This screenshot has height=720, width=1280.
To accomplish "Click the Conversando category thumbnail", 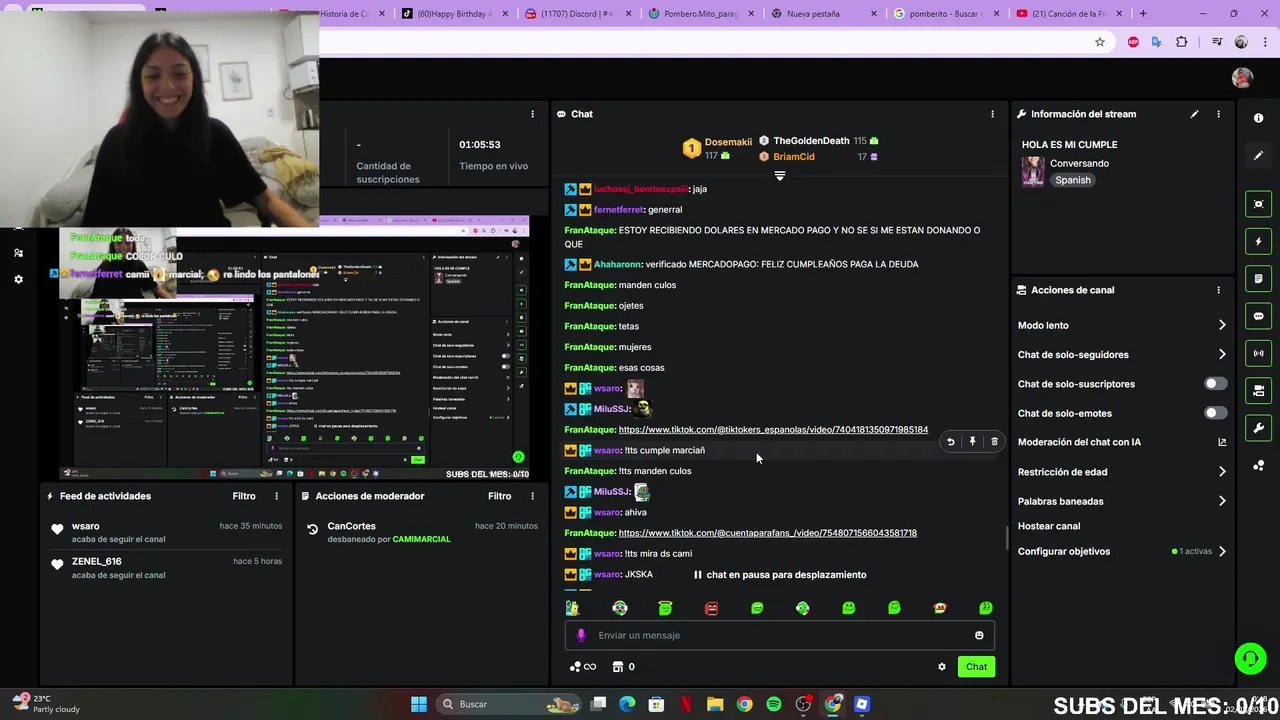I will 1033,172.
